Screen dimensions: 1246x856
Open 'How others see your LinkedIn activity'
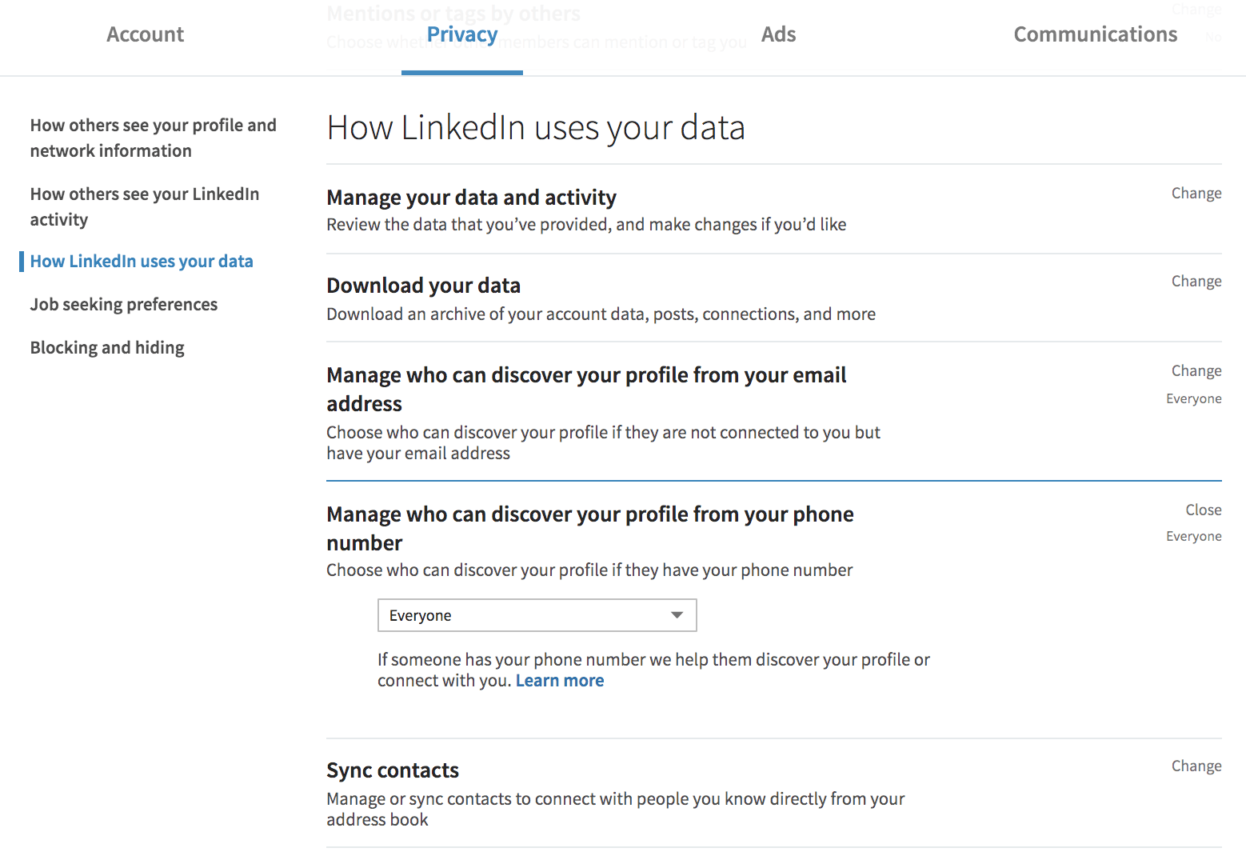144,206
